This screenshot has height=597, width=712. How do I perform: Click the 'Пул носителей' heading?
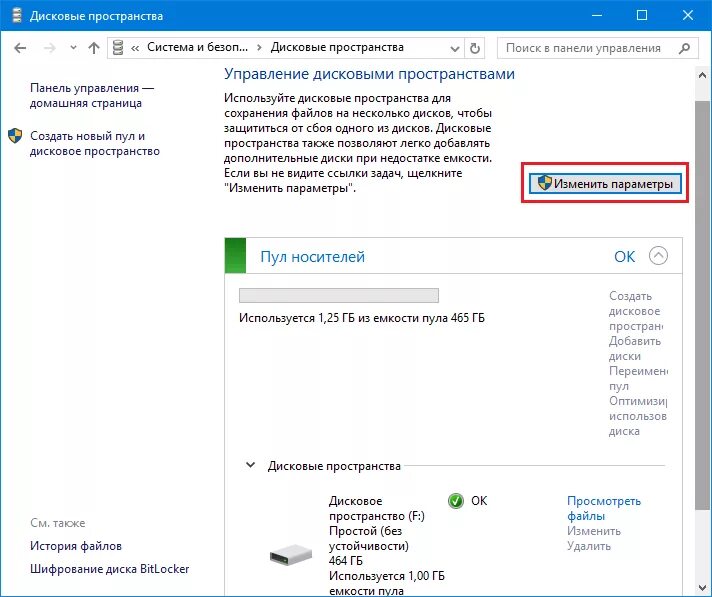coord(312,257)
